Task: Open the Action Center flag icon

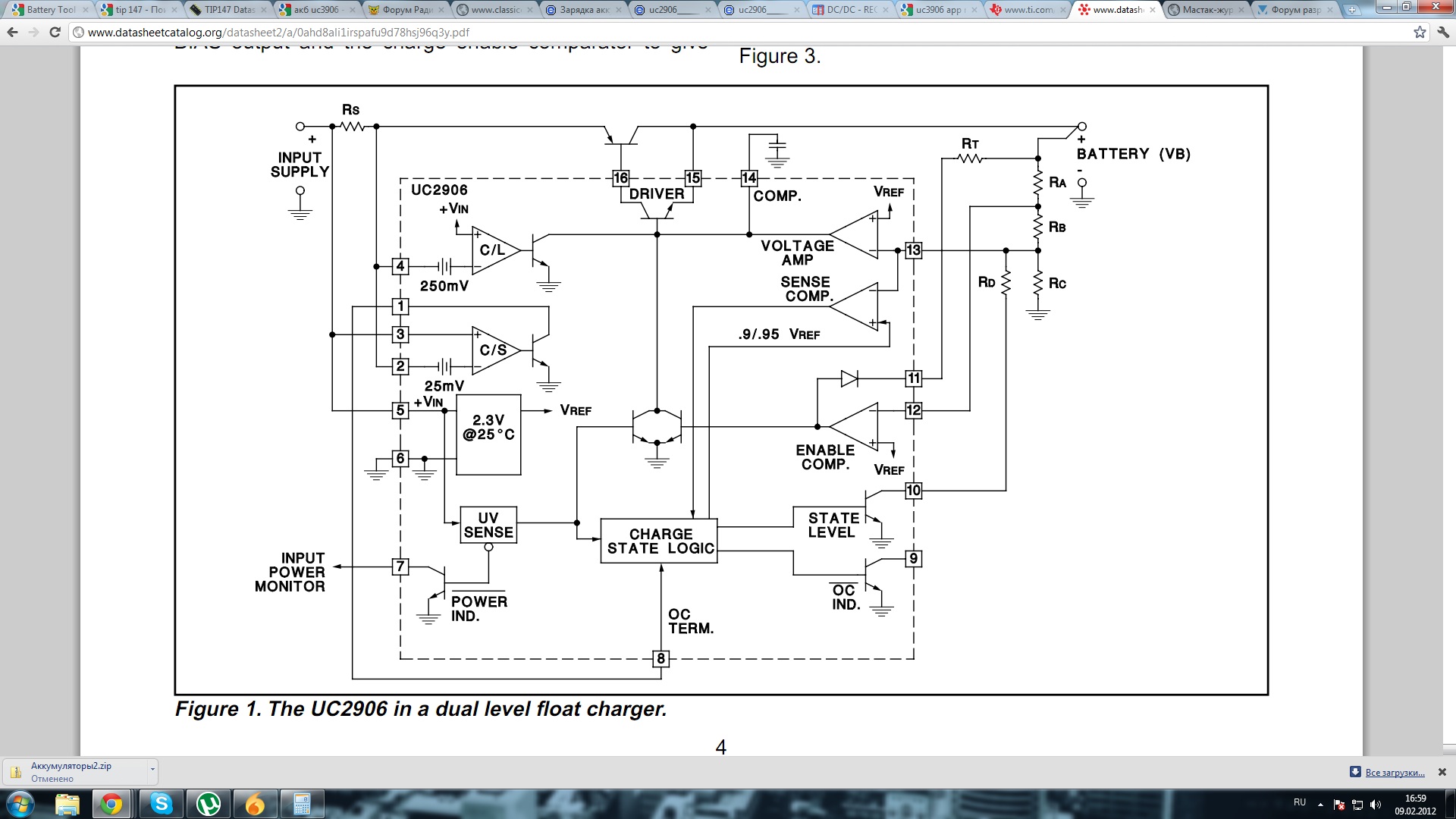Action: [x=1338, y=805]
